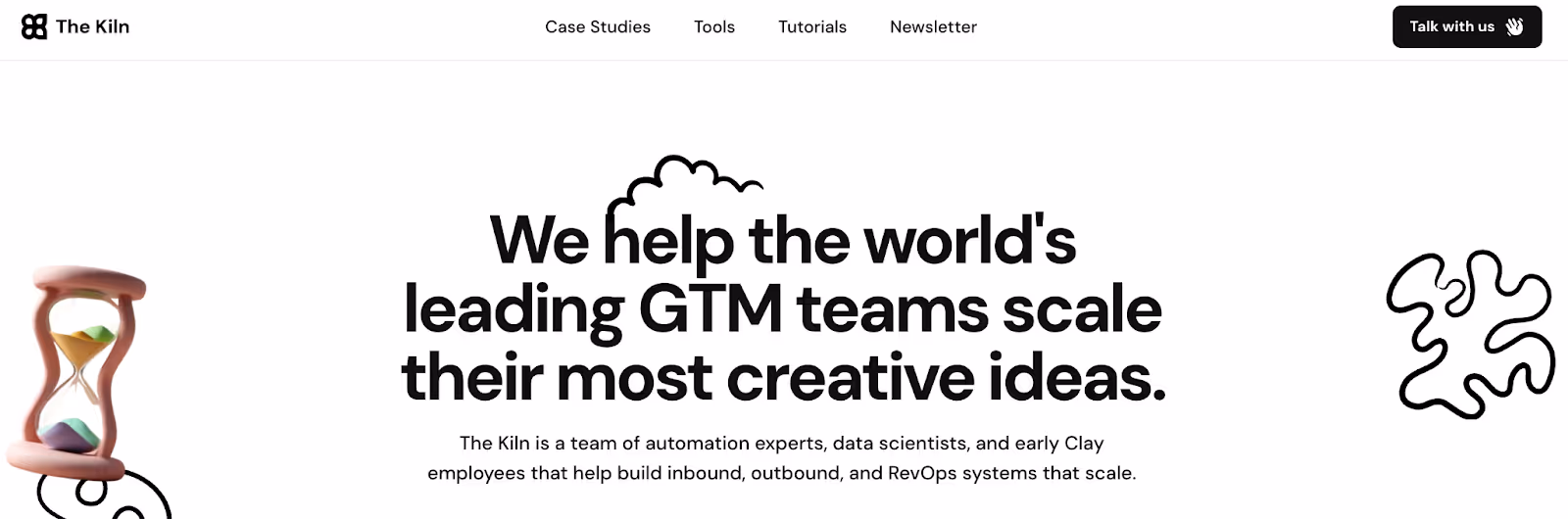Open the Tutorials section
1568x519 pixels.
(x=812, y=27)
